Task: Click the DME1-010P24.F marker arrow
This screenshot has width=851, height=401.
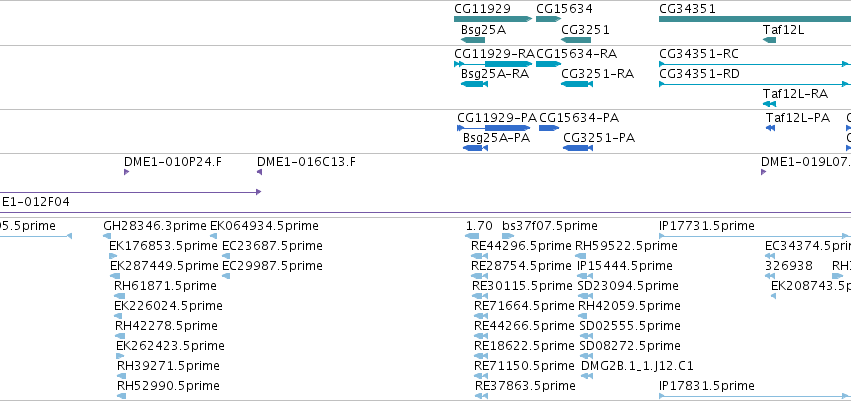Action: (126, 172)
